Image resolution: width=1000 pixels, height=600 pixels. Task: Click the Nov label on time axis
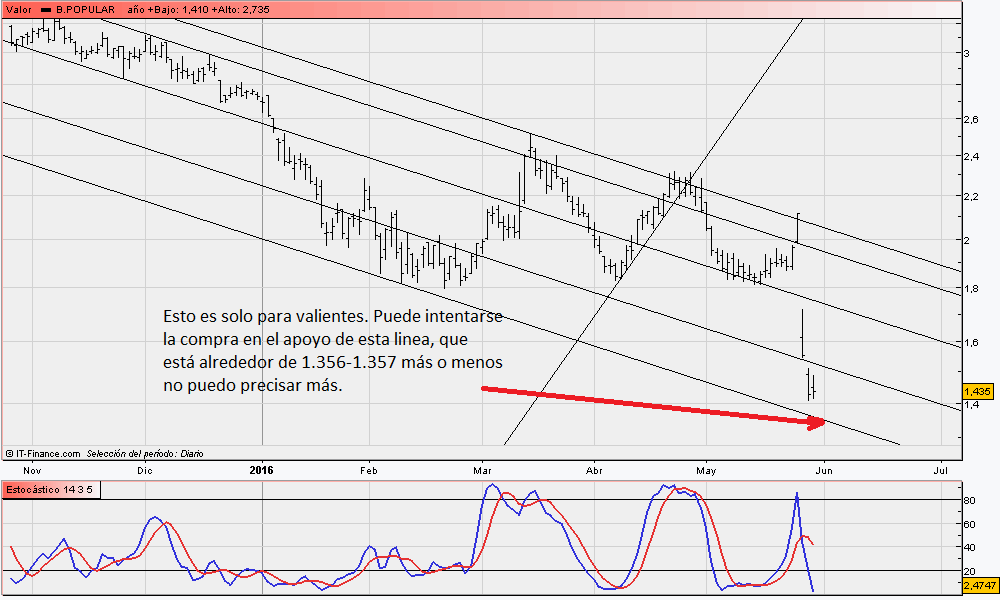(32, 469)
